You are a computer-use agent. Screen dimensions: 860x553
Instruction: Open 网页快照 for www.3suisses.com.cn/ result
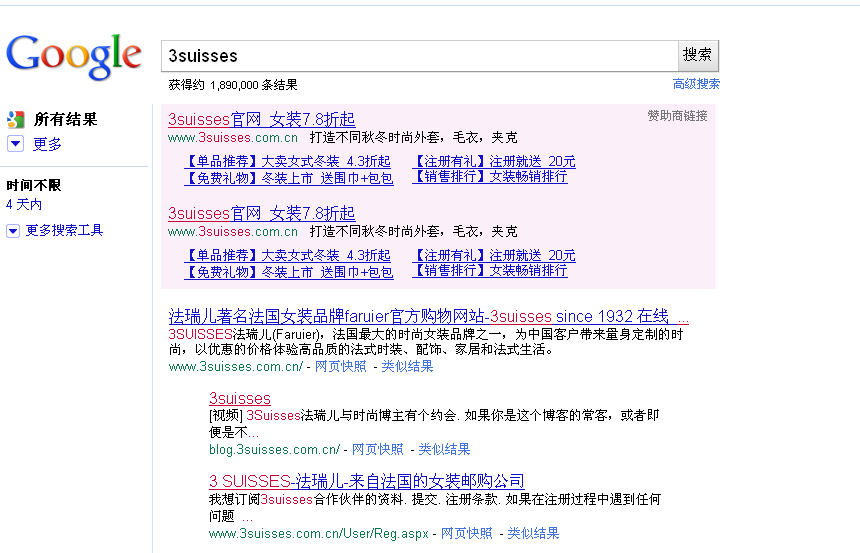[341, 366]
